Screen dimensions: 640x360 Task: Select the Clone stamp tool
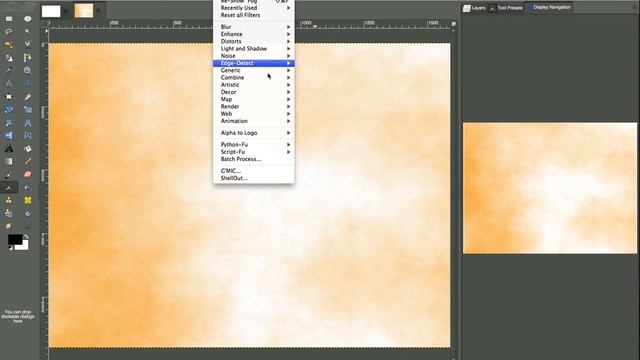click(9, 200)
